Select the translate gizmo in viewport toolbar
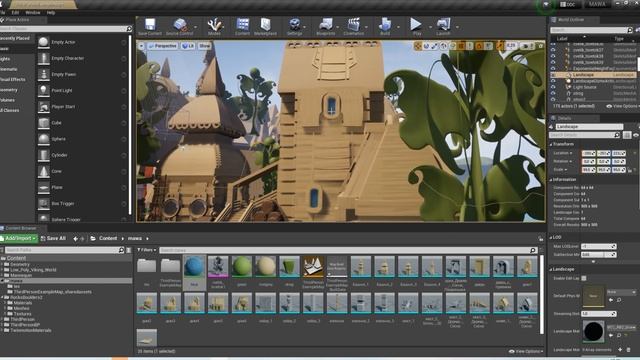Screen dimensions: 640x360 (418, 46)
